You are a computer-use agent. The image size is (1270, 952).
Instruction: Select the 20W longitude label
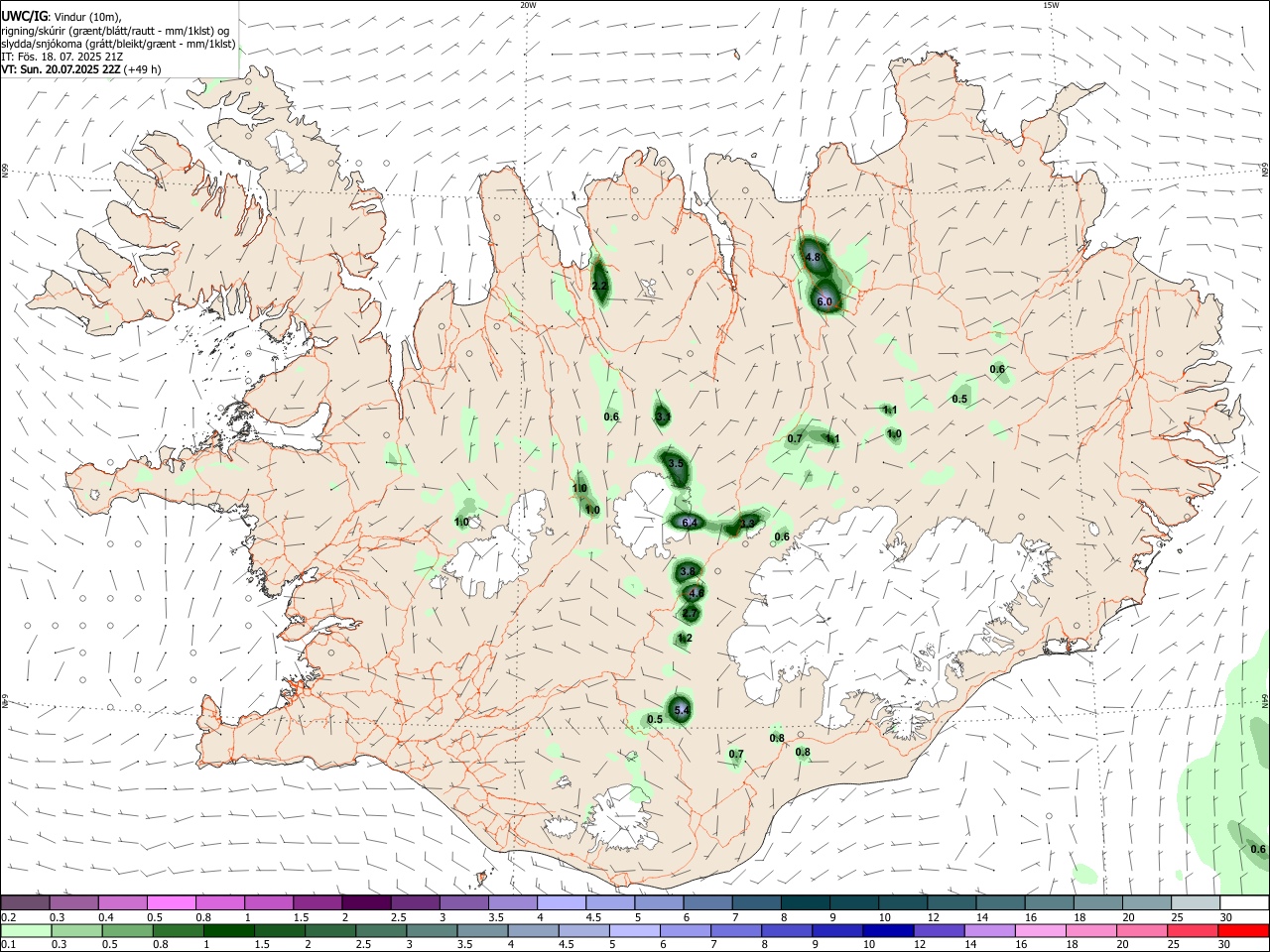[529, 5]
